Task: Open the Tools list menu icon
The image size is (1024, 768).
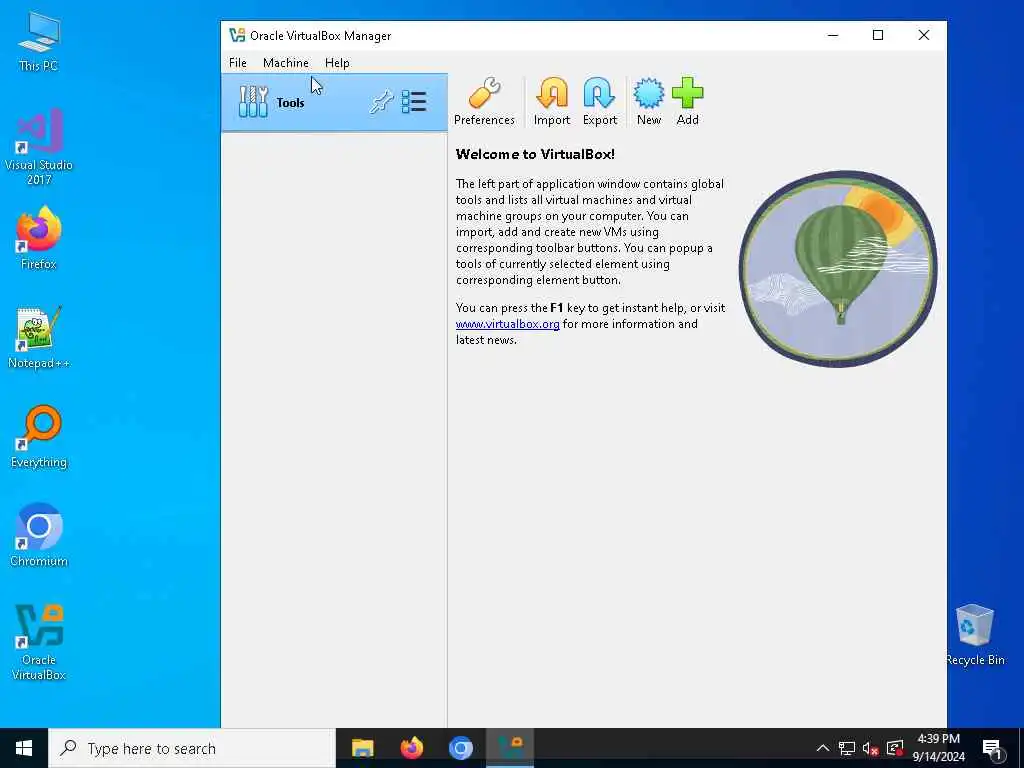Action: point(414,102)
